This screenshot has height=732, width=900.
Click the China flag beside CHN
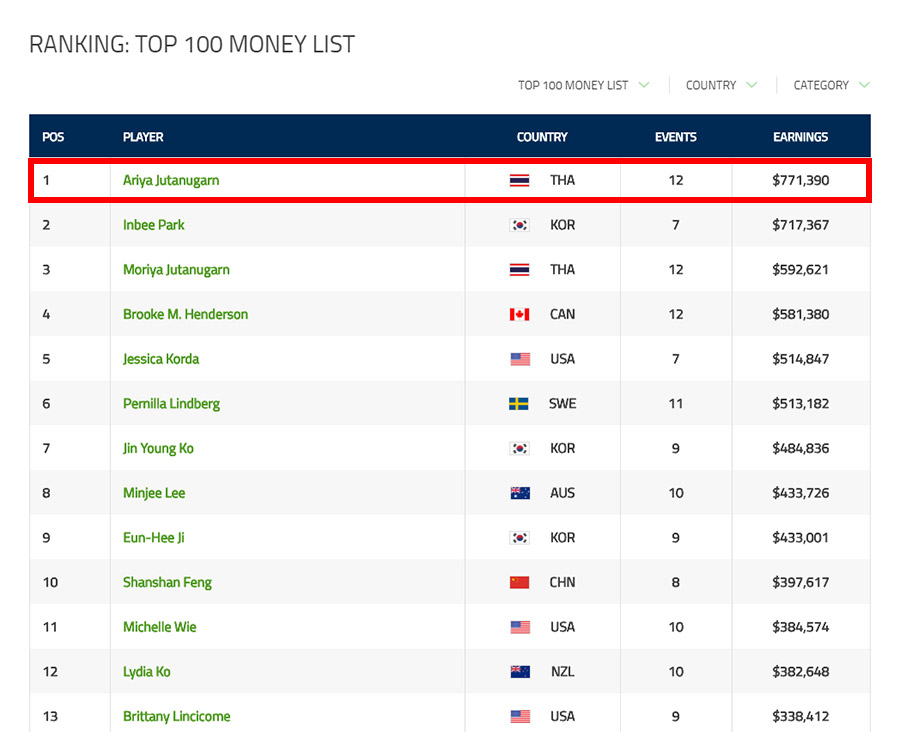pos(519,582)
